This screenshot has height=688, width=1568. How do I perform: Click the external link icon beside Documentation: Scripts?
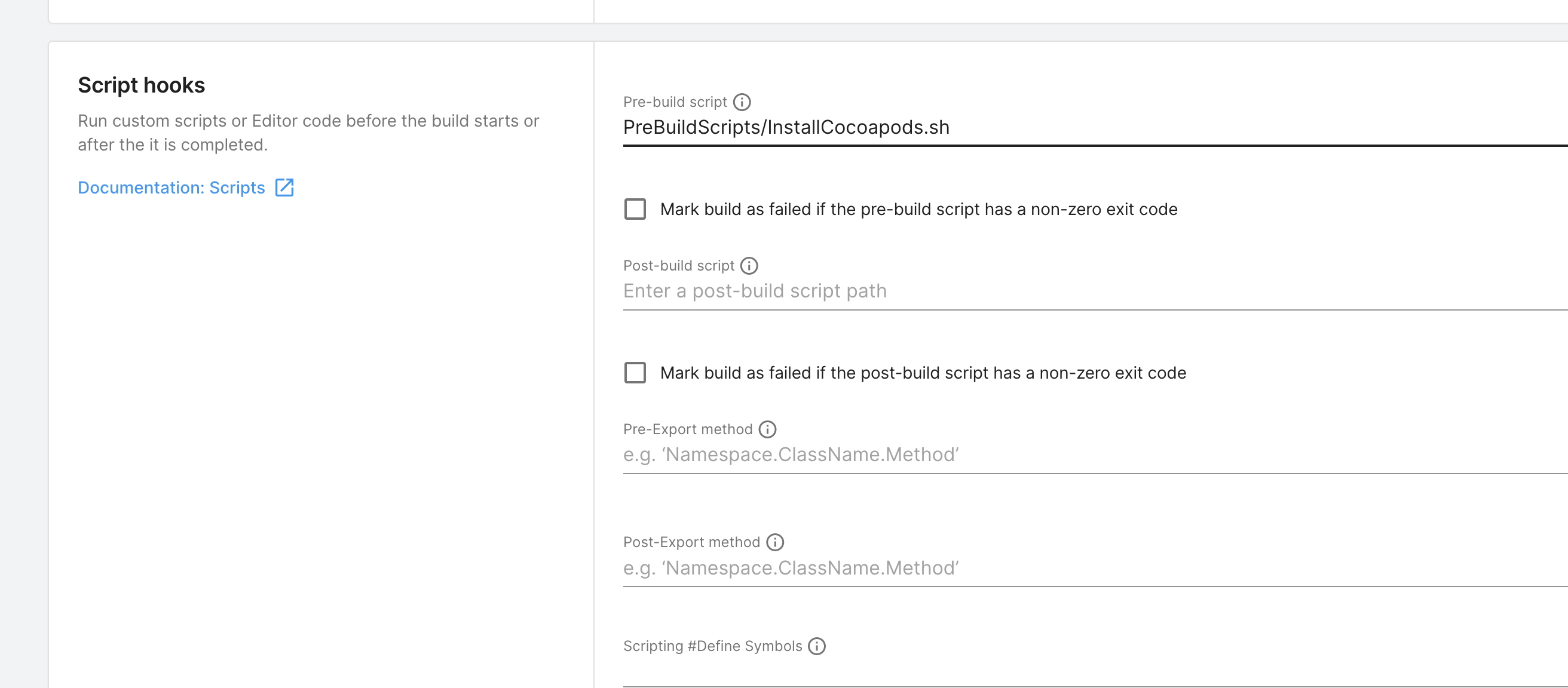[284, 188]
